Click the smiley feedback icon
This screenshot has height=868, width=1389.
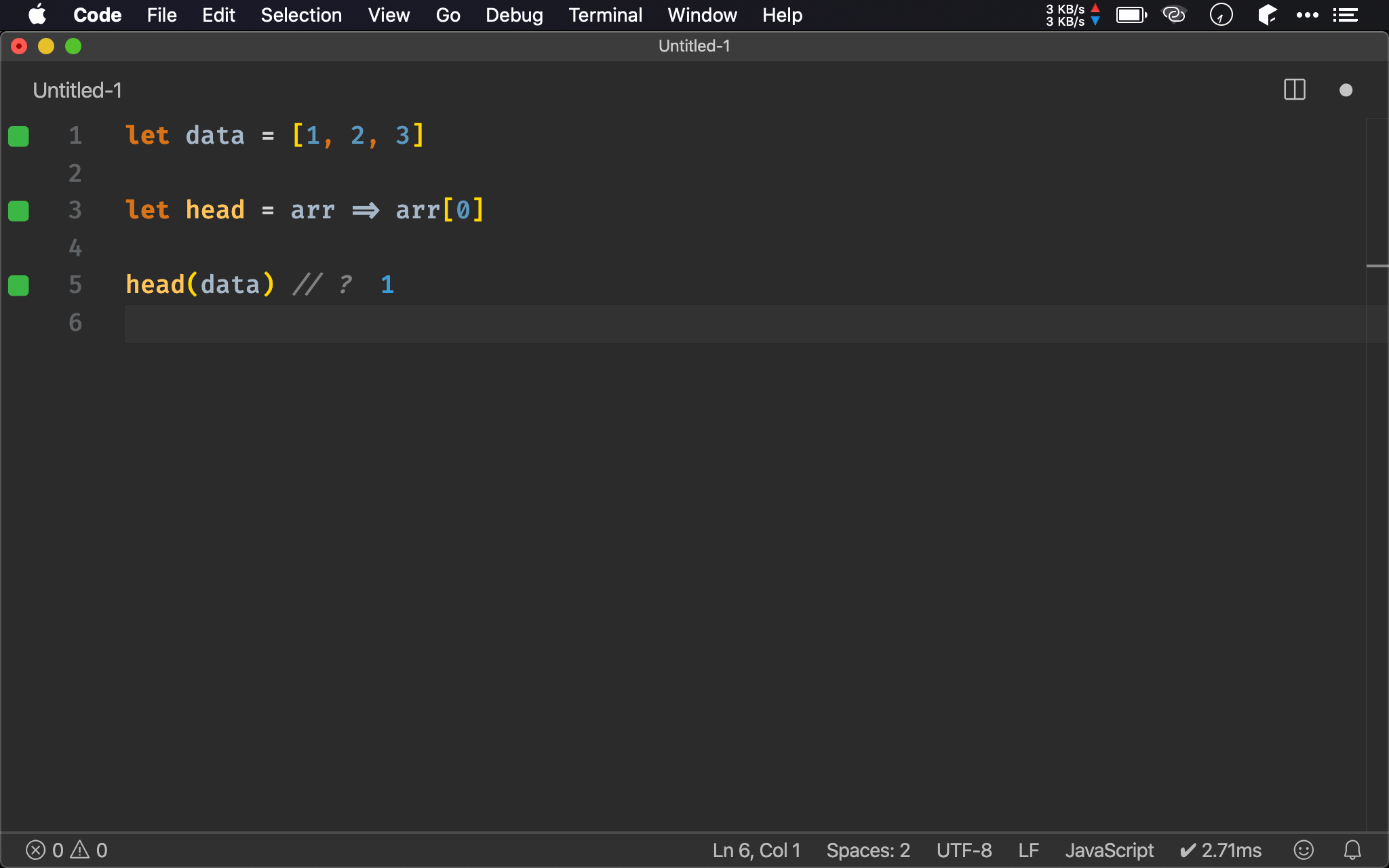[1304, 850]
